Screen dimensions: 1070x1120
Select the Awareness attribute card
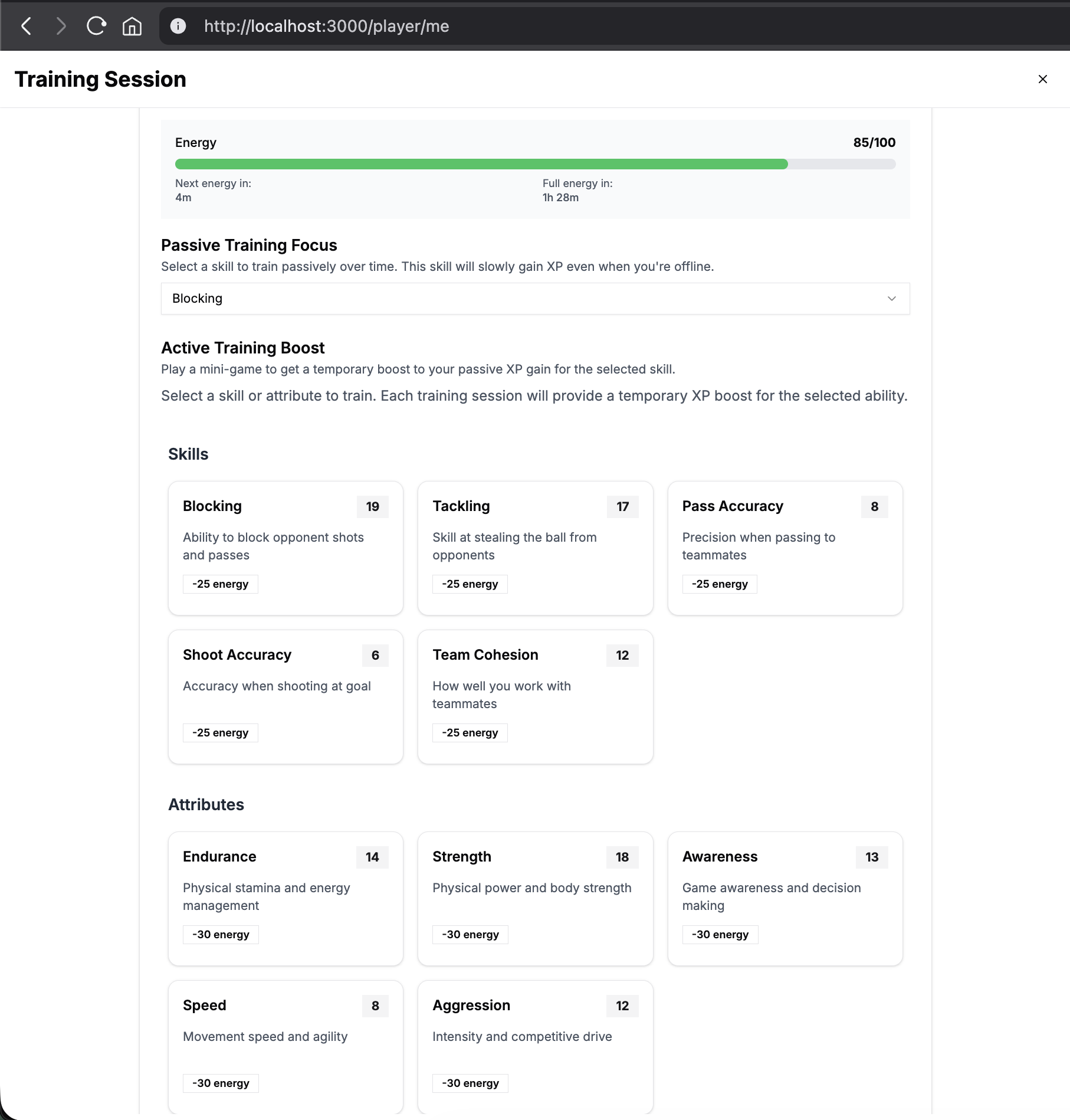pyautogui.click(x=785, y=898)
